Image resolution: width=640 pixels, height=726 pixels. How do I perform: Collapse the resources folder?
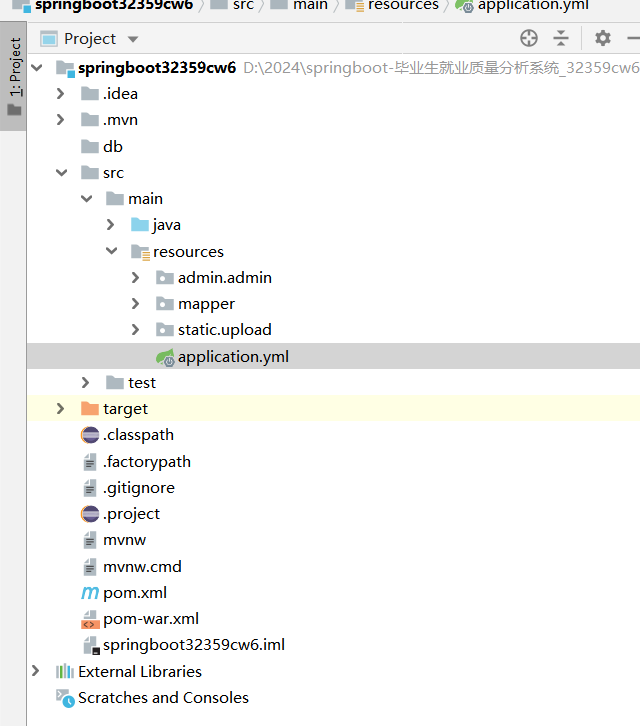(111, 251)
